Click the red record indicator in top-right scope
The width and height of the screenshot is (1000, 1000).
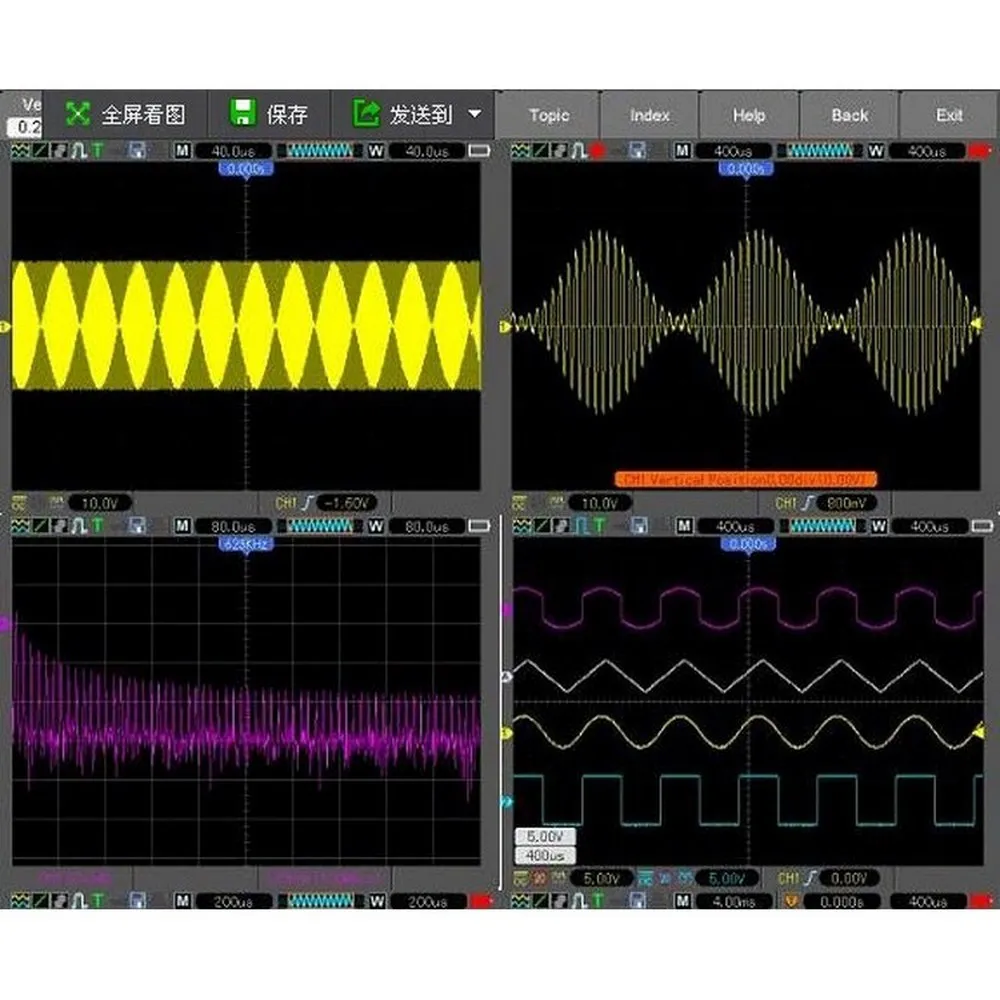tap(598, 151)
